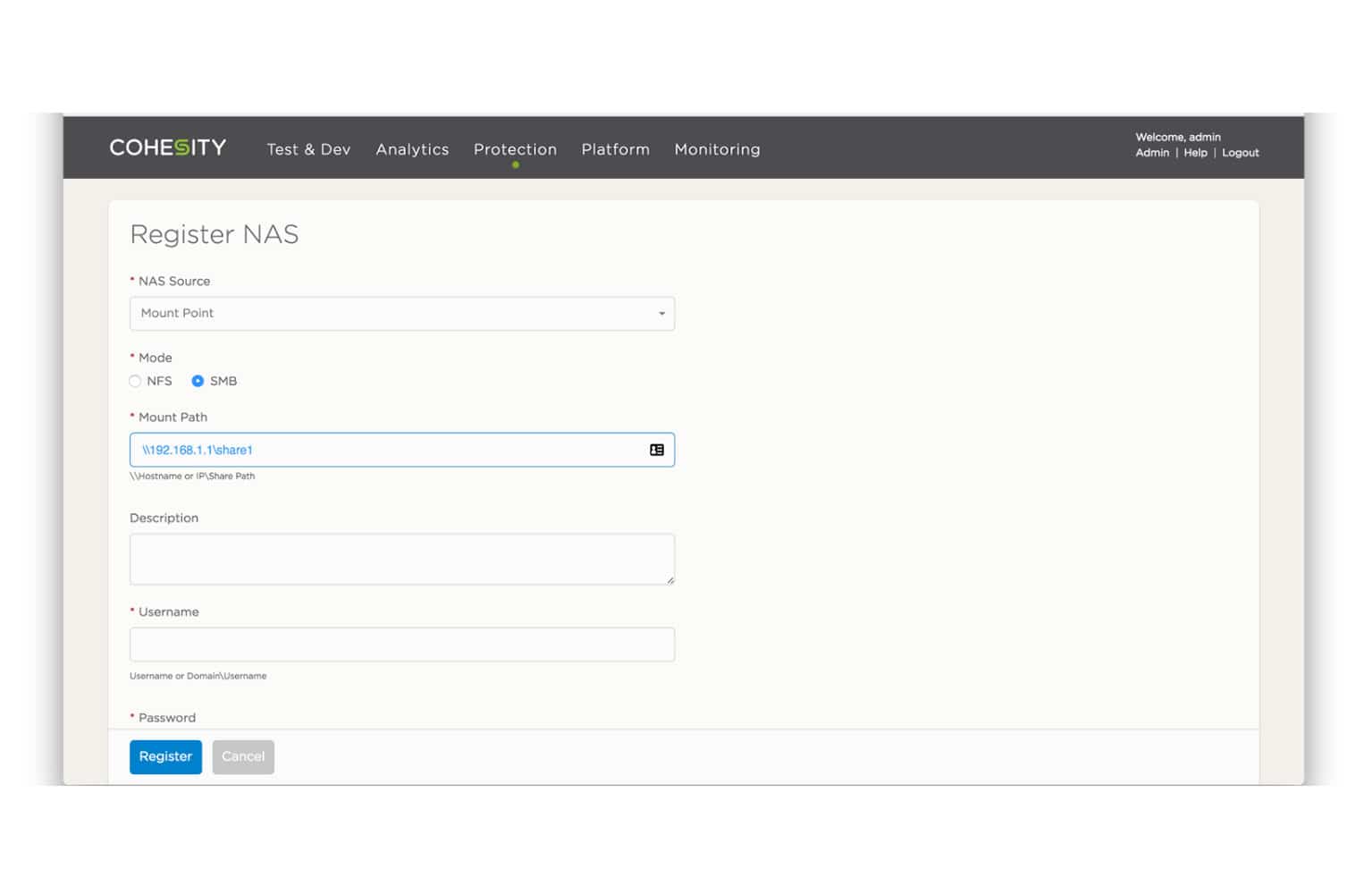Click into the Description text area

click(401, 559)
